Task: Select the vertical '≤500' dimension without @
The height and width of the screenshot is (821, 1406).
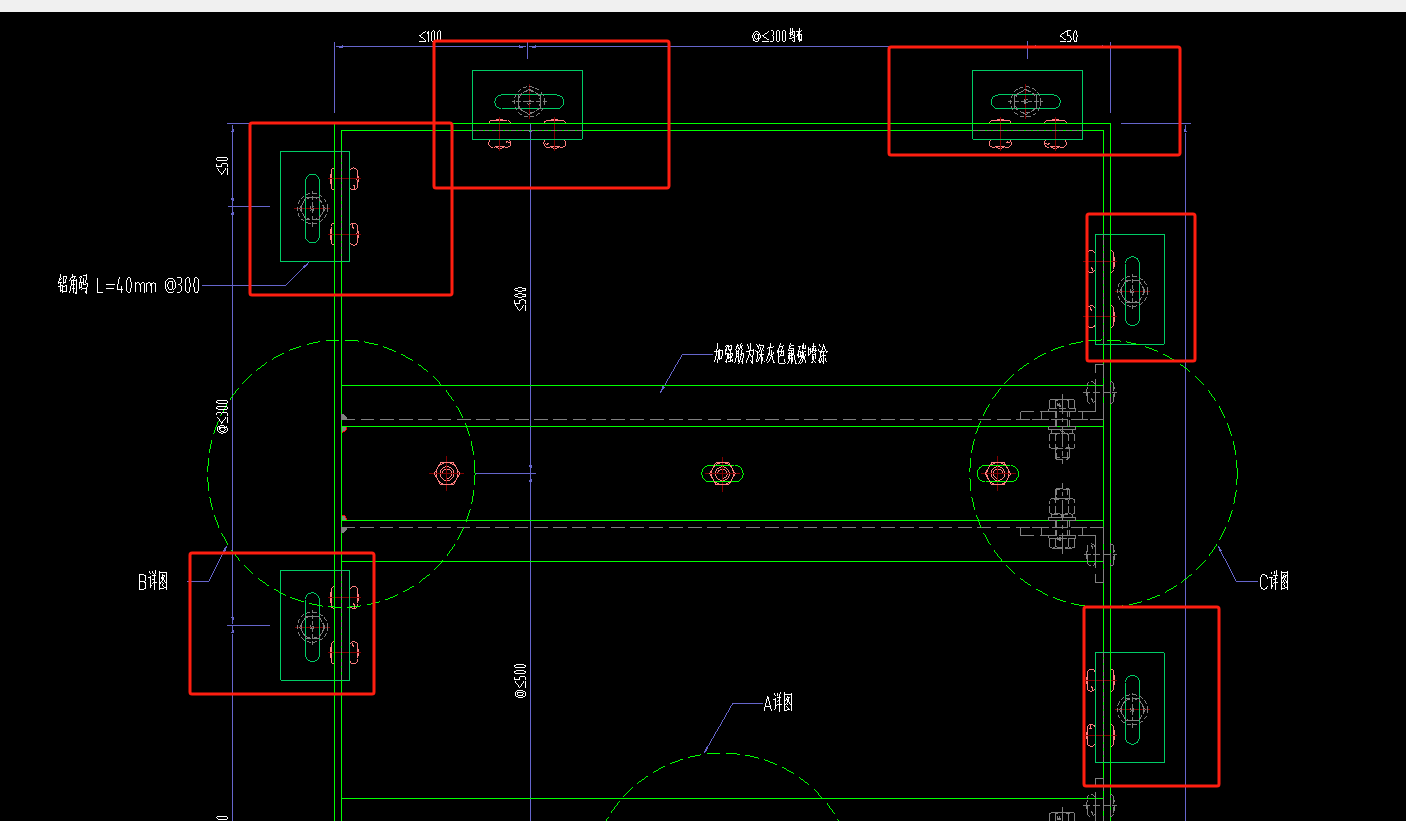Action: [x=520, y=299]
